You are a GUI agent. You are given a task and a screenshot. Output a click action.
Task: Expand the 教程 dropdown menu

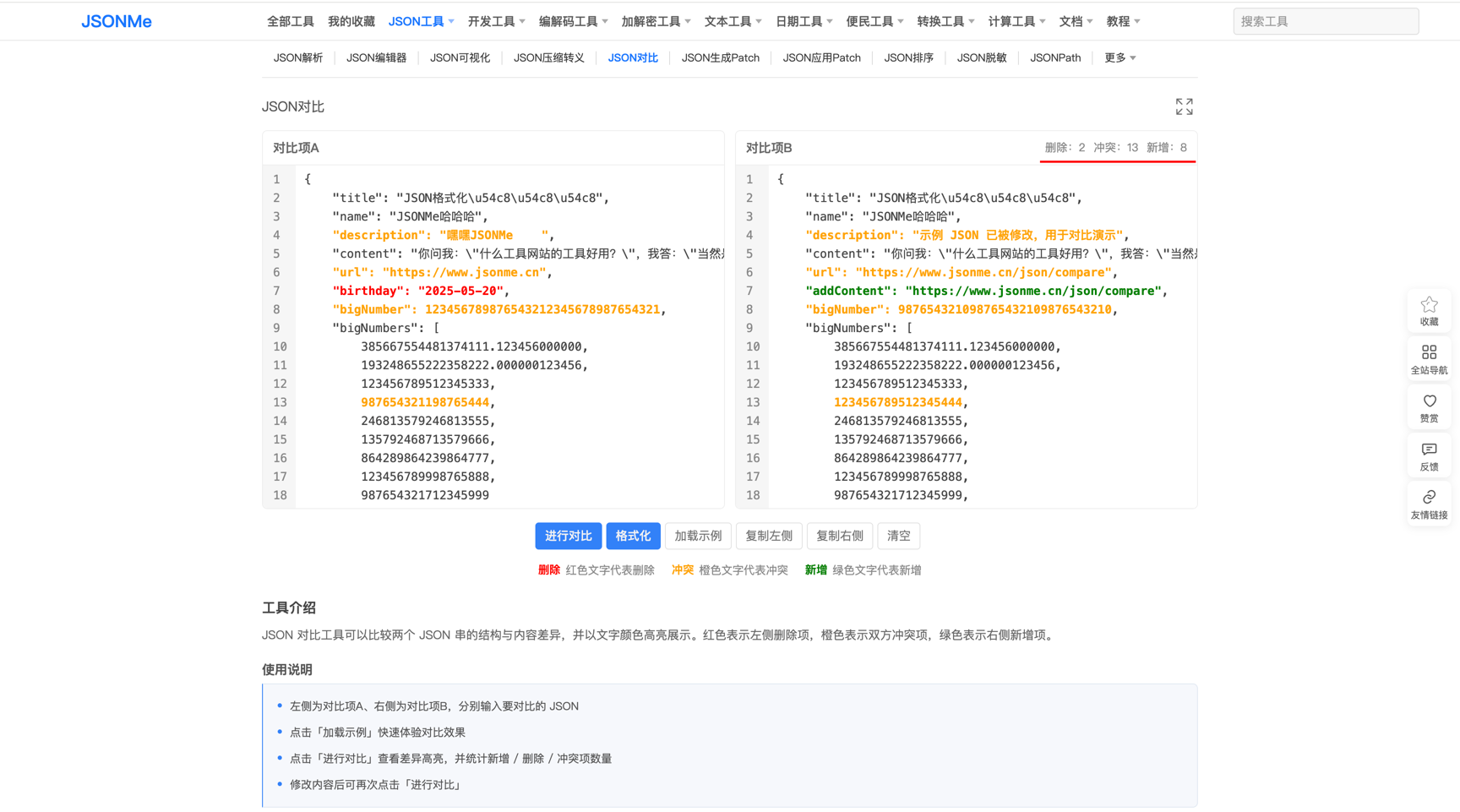coord(1123,21)
